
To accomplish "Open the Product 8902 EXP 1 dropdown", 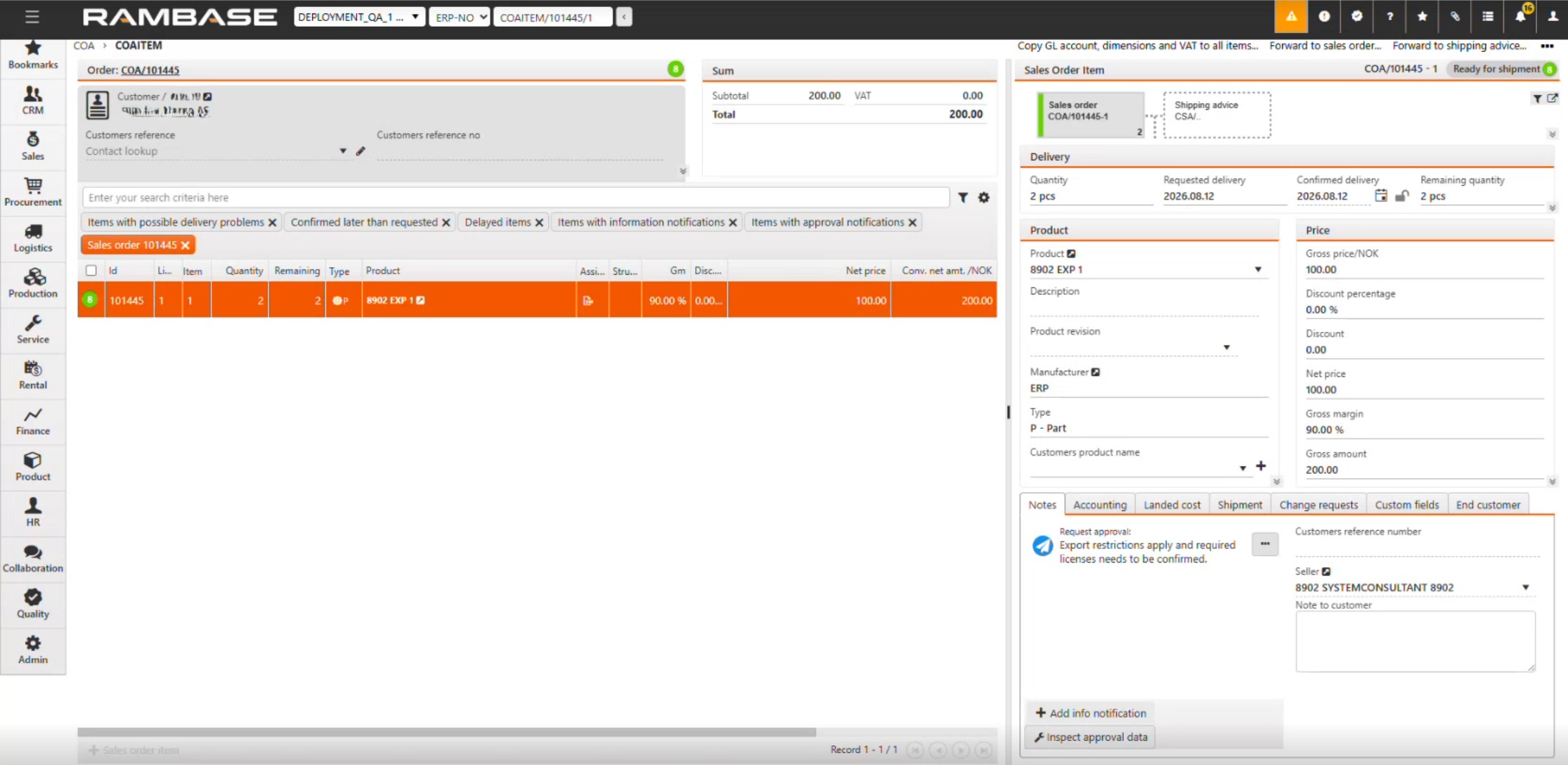I will tap(1258, 269).
